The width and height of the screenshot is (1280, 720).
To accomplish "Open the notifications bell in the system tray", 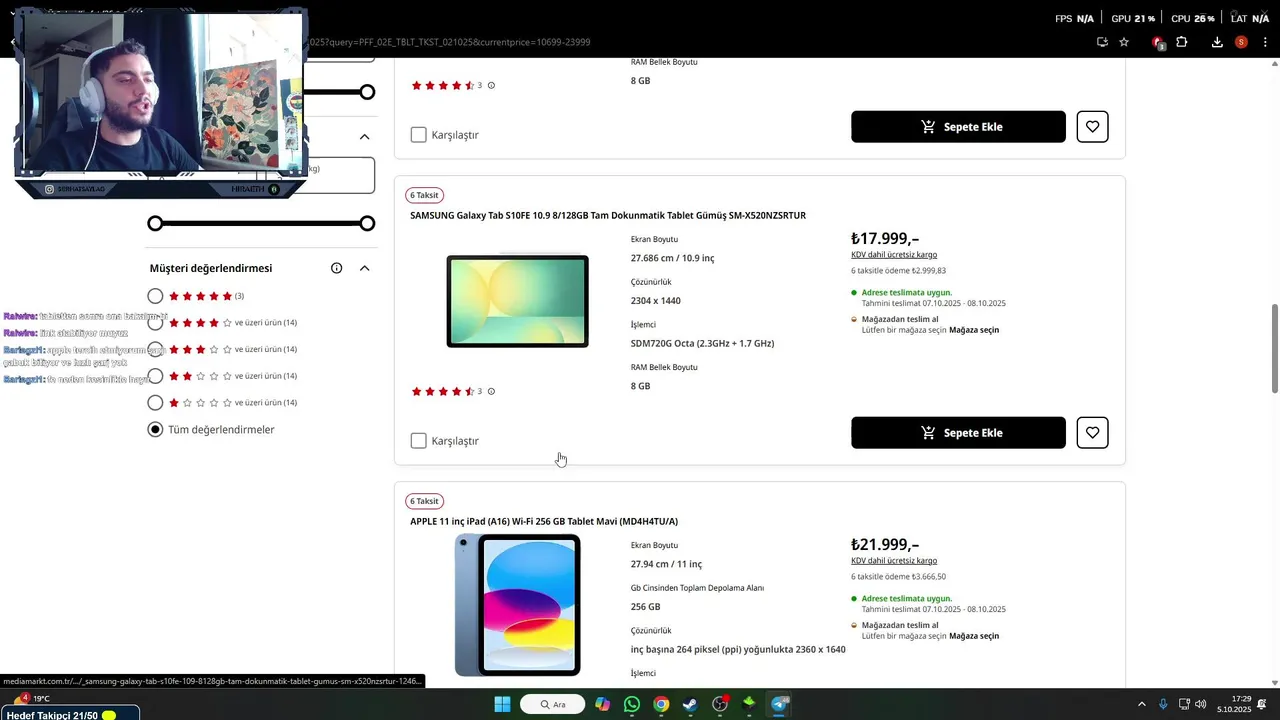I will (x=1262, y=704).
